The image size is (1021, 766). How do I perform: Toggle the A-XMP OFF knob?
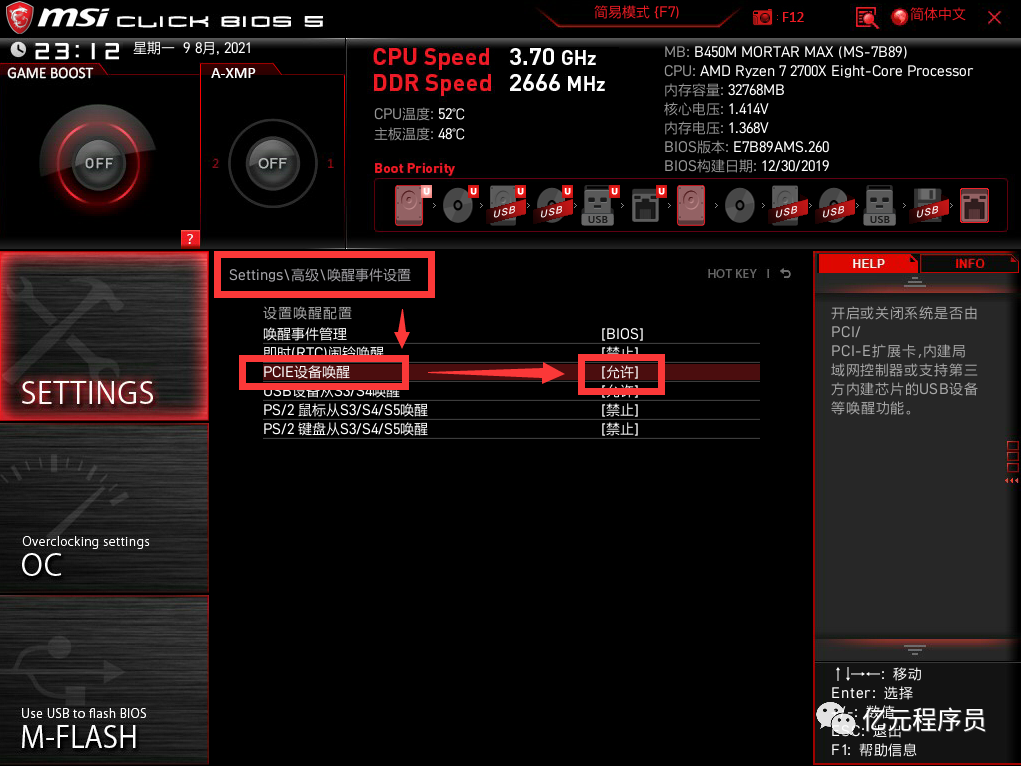point(272,163)
